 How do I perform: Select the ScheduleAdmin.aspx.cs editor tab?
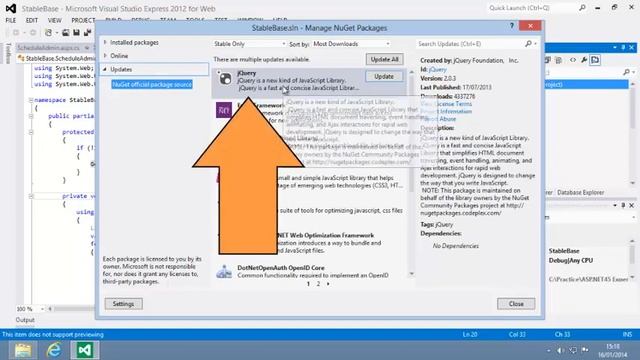coord(49,48)
